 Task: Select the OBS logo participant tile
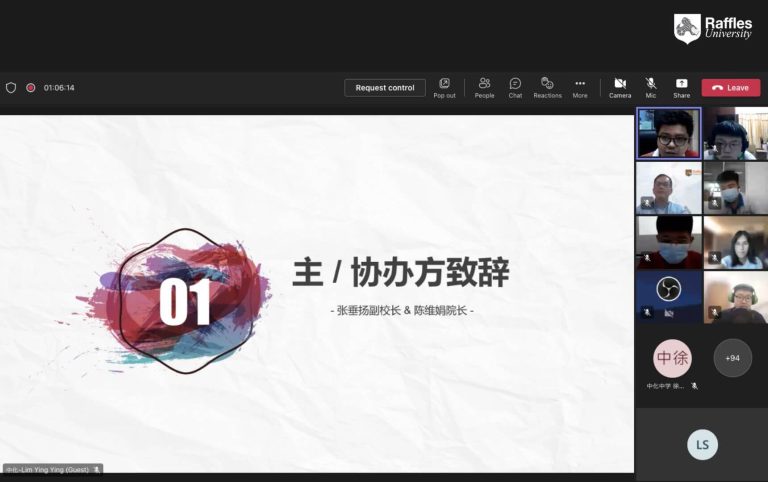pyautogui.click(x=668, y=296)
